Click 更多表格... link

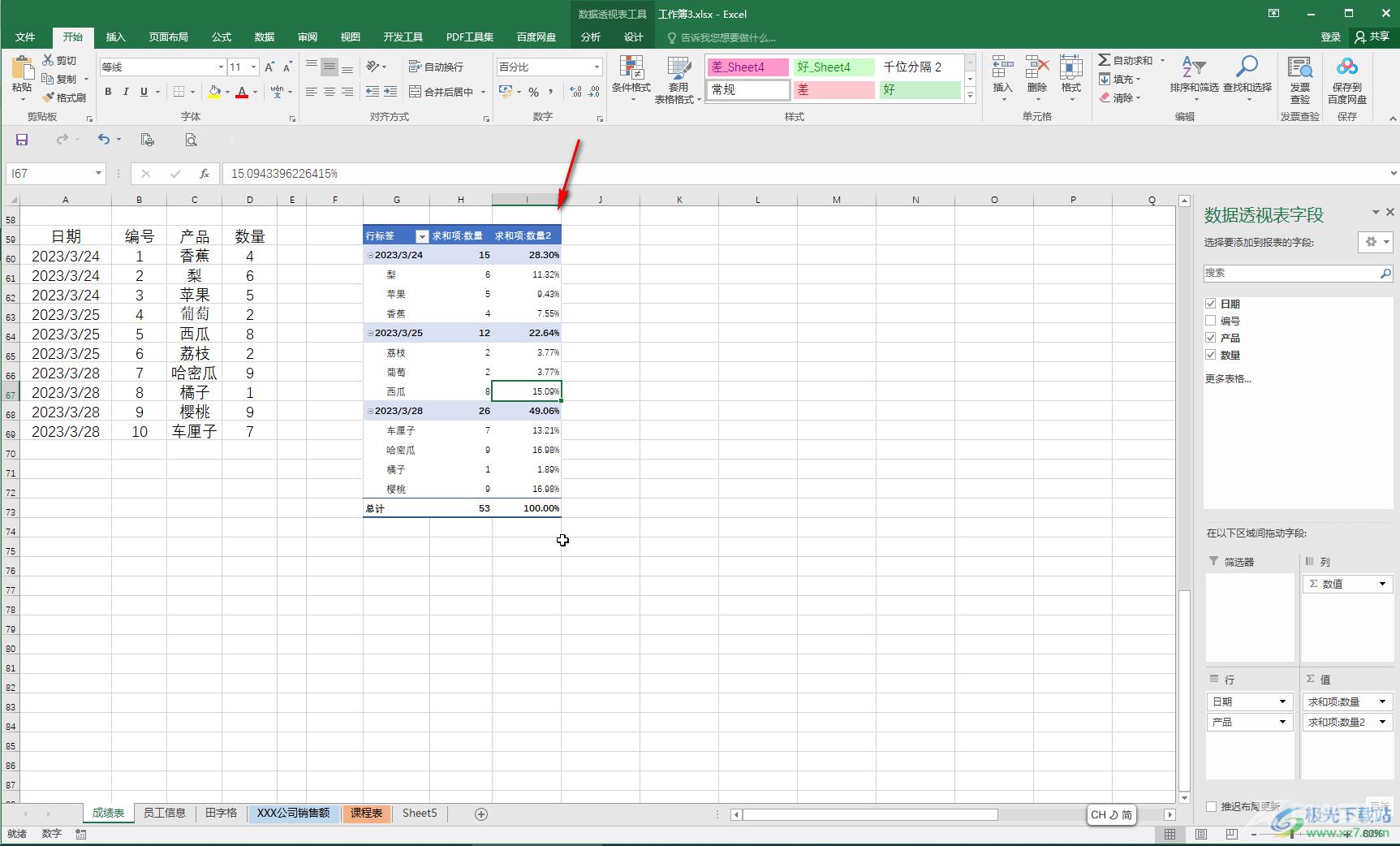tap(1228, 378)
